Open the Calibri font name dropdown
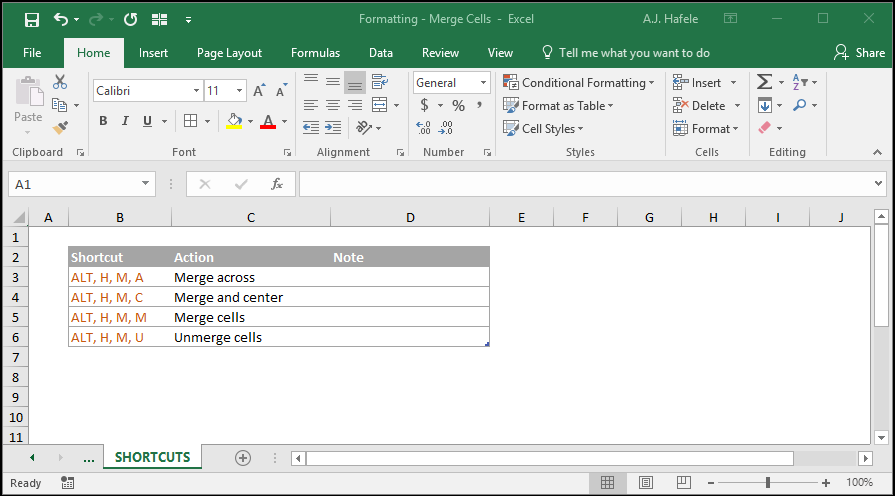 [x=196, y=91]
